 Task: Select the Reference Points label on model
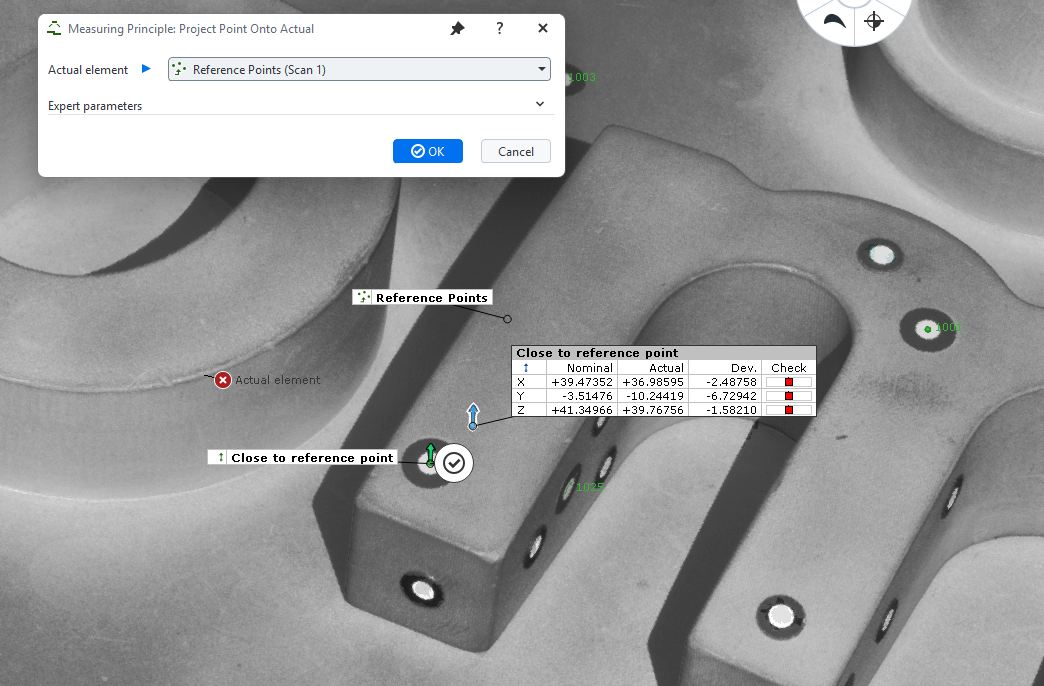click(x=422, y=297)
